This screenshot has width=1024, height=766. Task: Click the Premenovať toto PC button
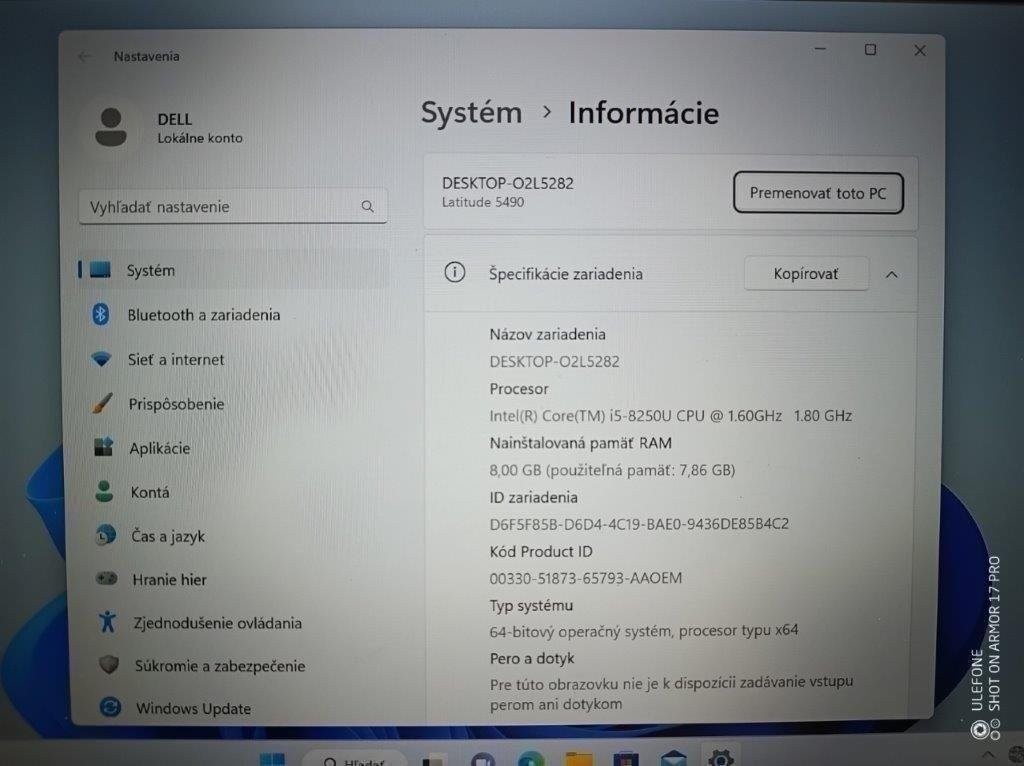[818, 192]
